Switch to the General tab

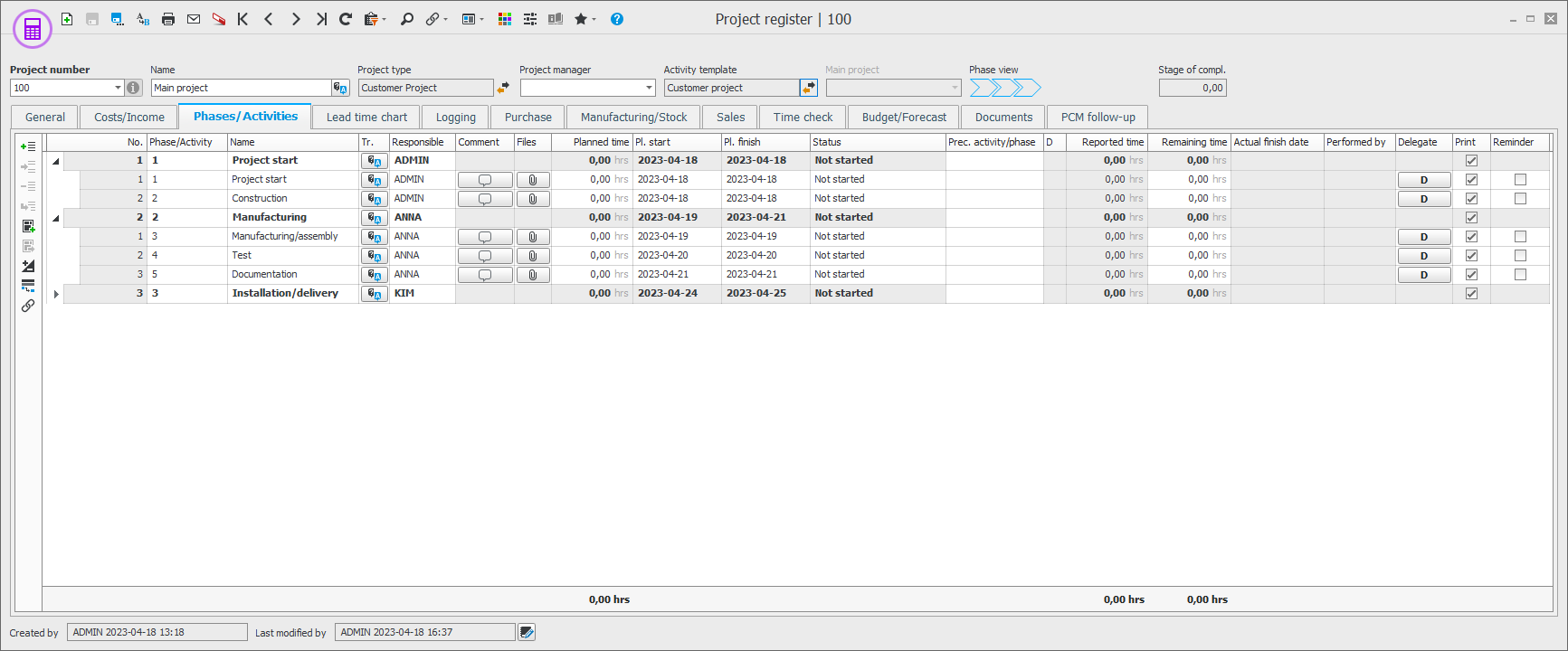[x=45, y=118]
